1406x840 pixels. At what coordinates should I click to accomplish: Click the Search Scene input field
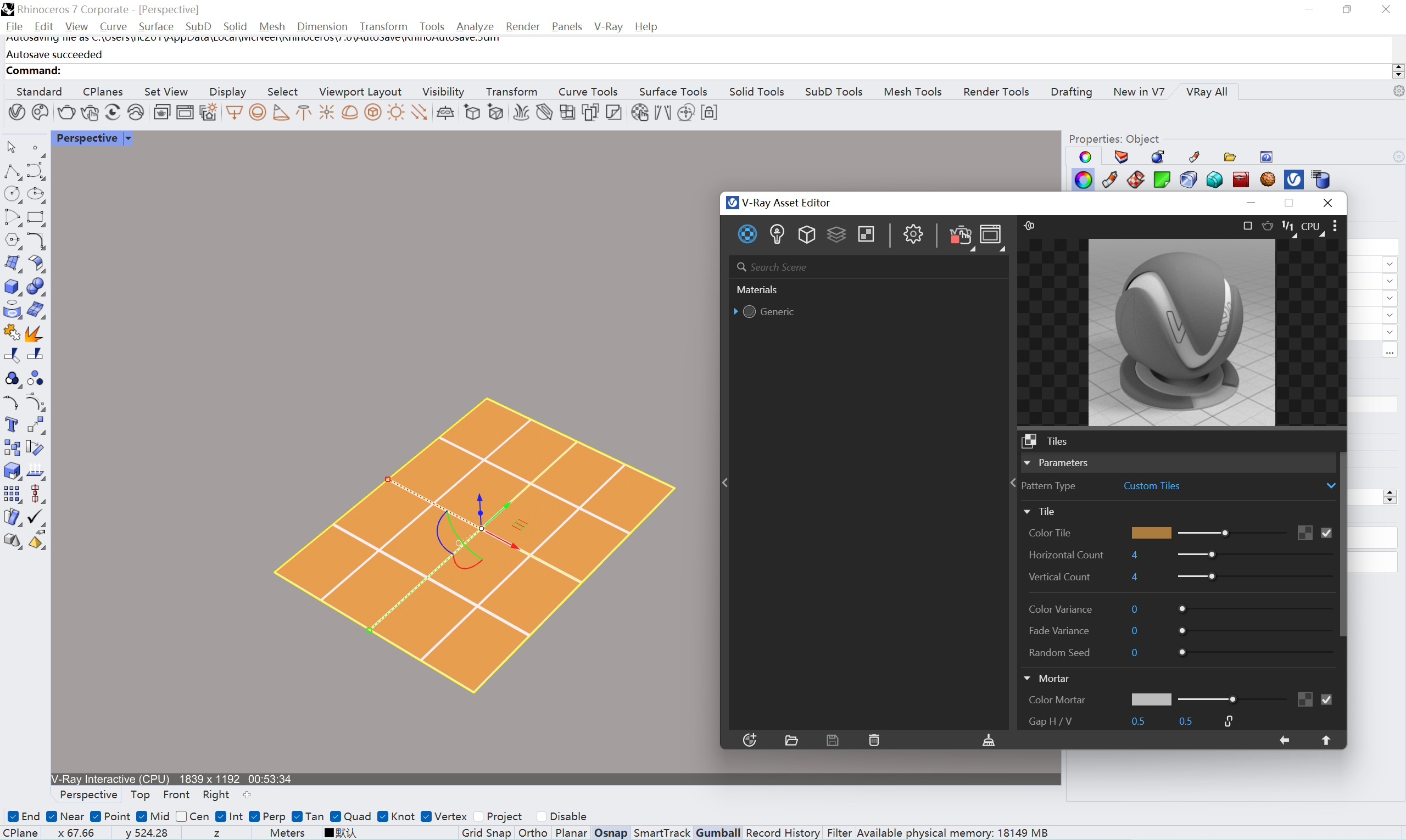[x=869, y=267]
